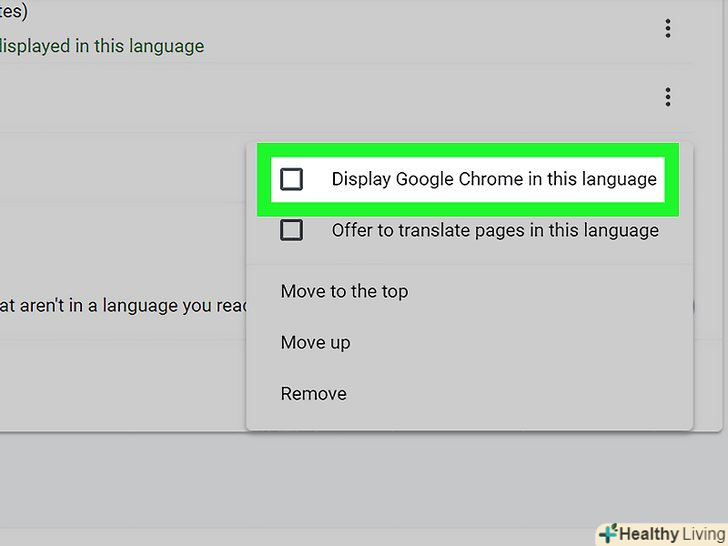728x546 pixels.
Task: Click the 'Display Google Chrome in this language' label
Action: 494,179
